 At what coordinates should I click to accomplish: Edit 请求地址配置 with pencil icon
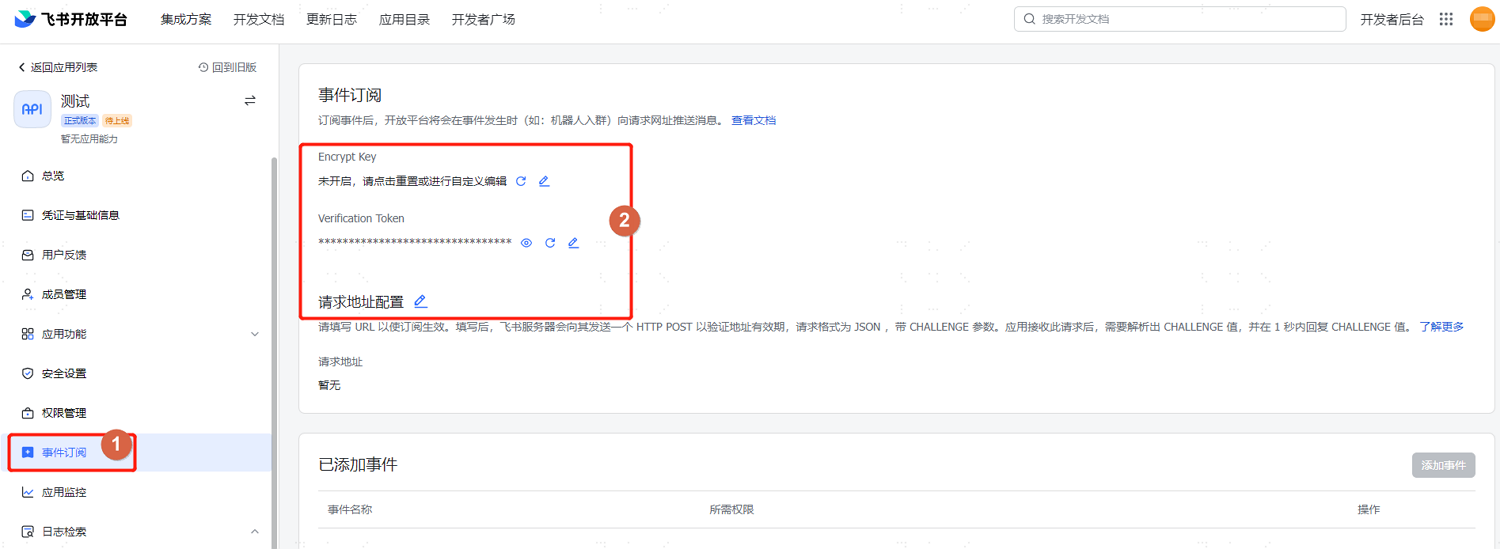pos(420,301)
